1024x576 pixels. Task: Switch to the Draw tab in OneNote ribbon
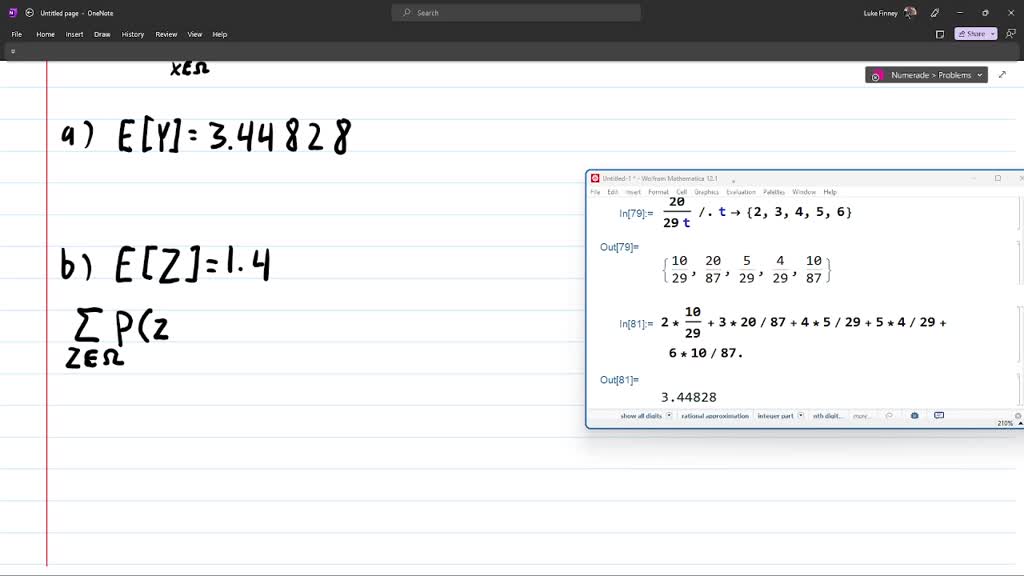pyautogui.click(x=101, y=33)
